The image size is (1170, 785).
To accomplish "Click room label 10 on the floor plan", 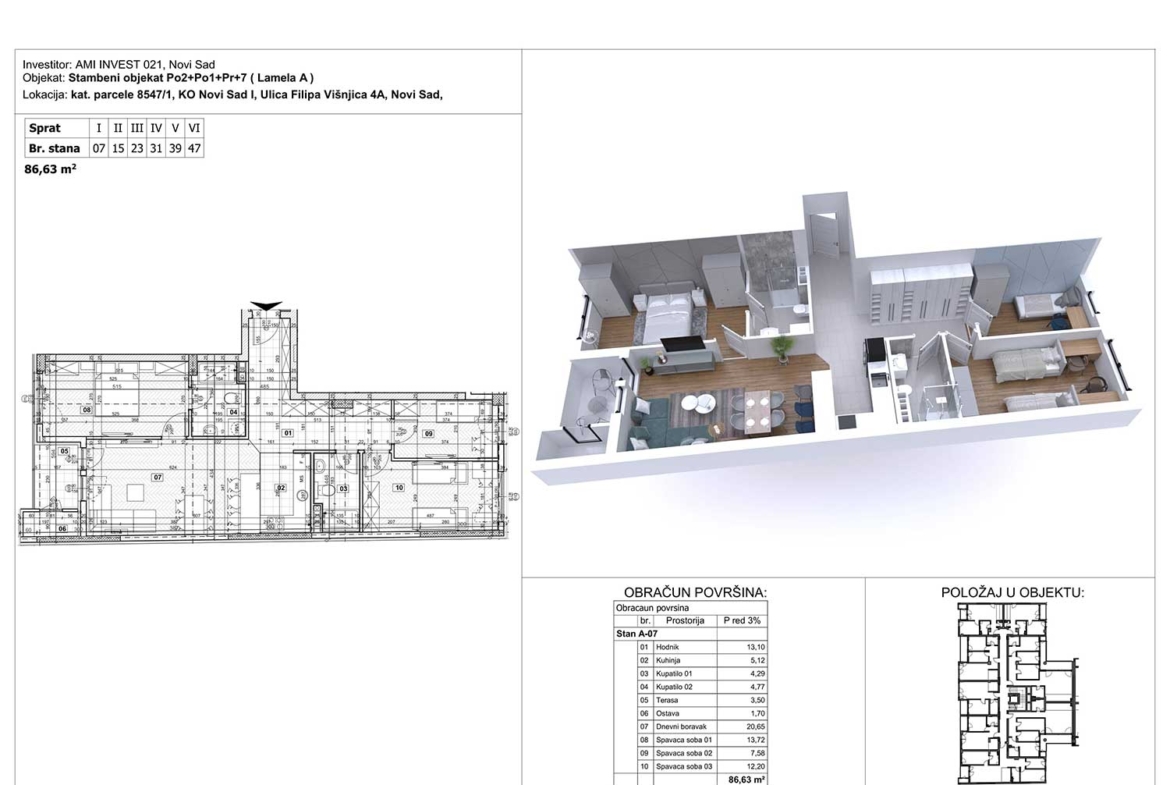I will point(399,487).
